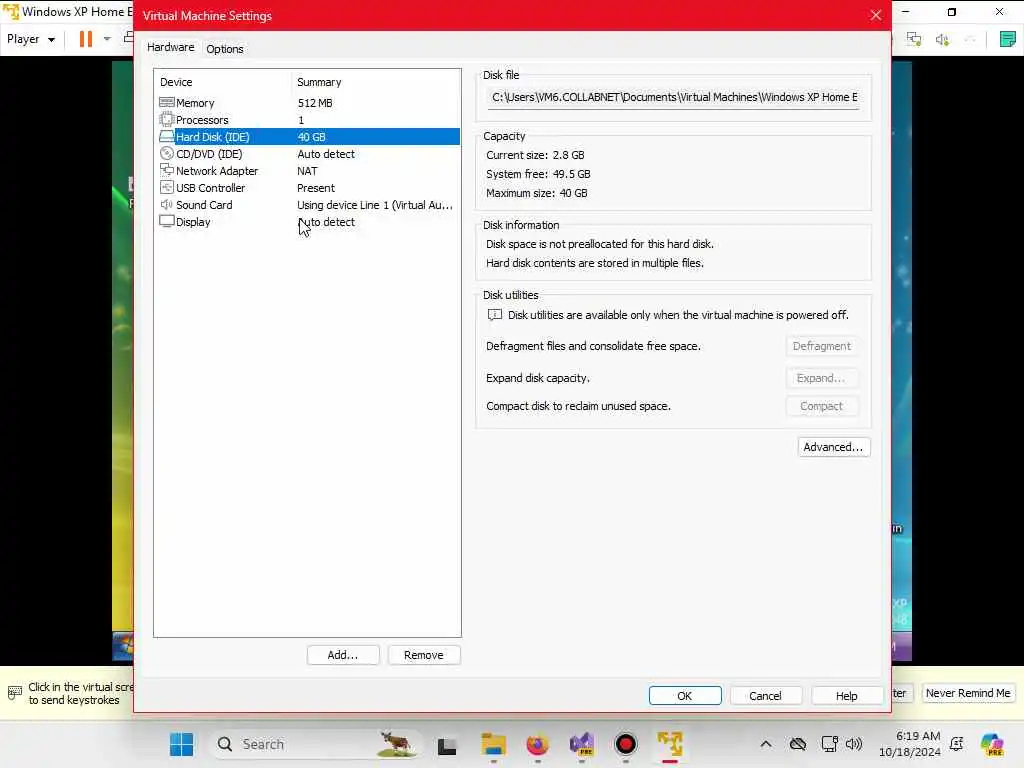Click the Compact button
Image resolution: width=1024 pixels, height=768 pixels.
822,406
